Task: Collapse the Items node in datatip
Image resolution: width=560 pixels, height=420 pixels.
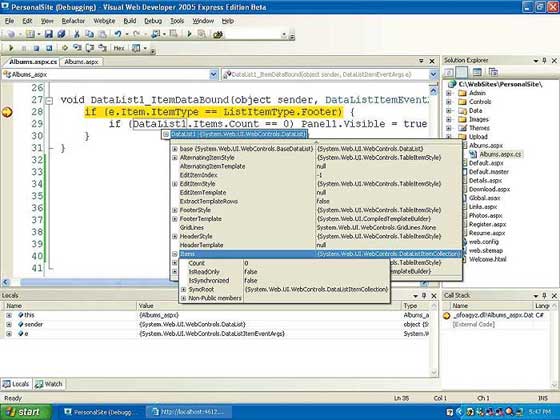Action: pyautogui.click(x=175, y=254)
